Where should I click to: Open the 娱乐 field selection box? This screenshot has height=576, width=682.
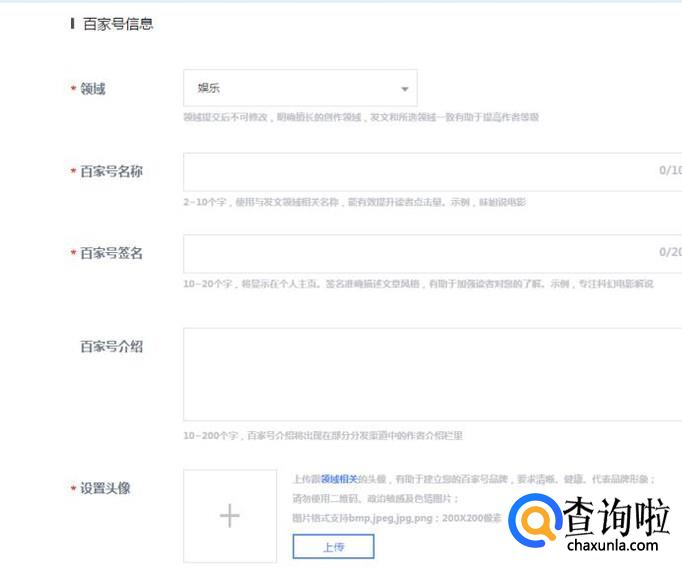(x=290, y=88)
